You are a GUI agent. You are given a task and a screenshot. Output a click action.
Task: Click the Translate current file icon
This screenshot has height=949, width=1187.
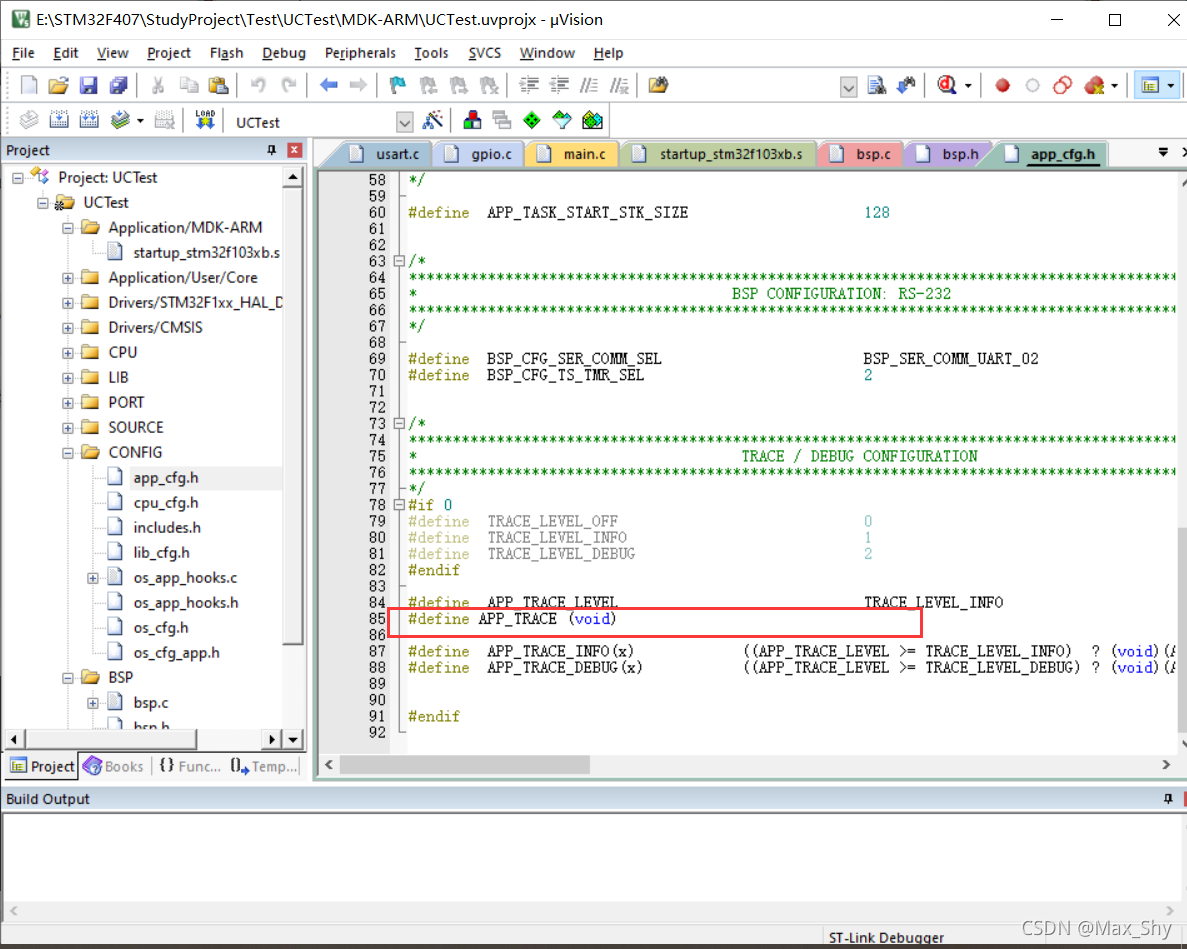pyautogui.click(x=29, y=120)
